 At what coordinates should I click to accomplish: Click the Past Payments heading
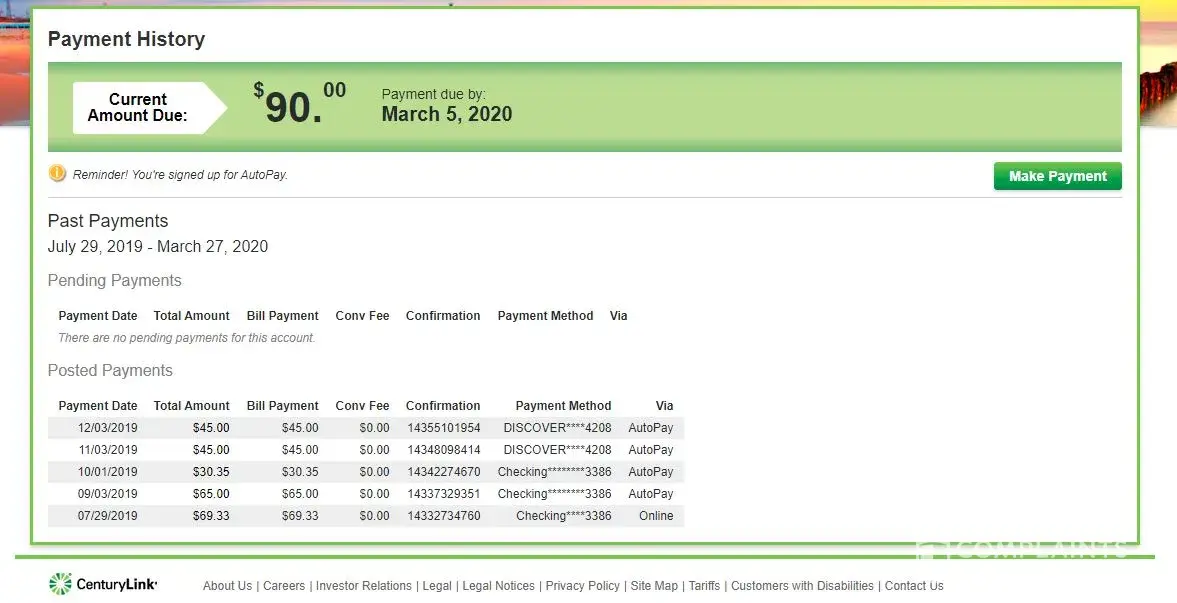point(107,221)
